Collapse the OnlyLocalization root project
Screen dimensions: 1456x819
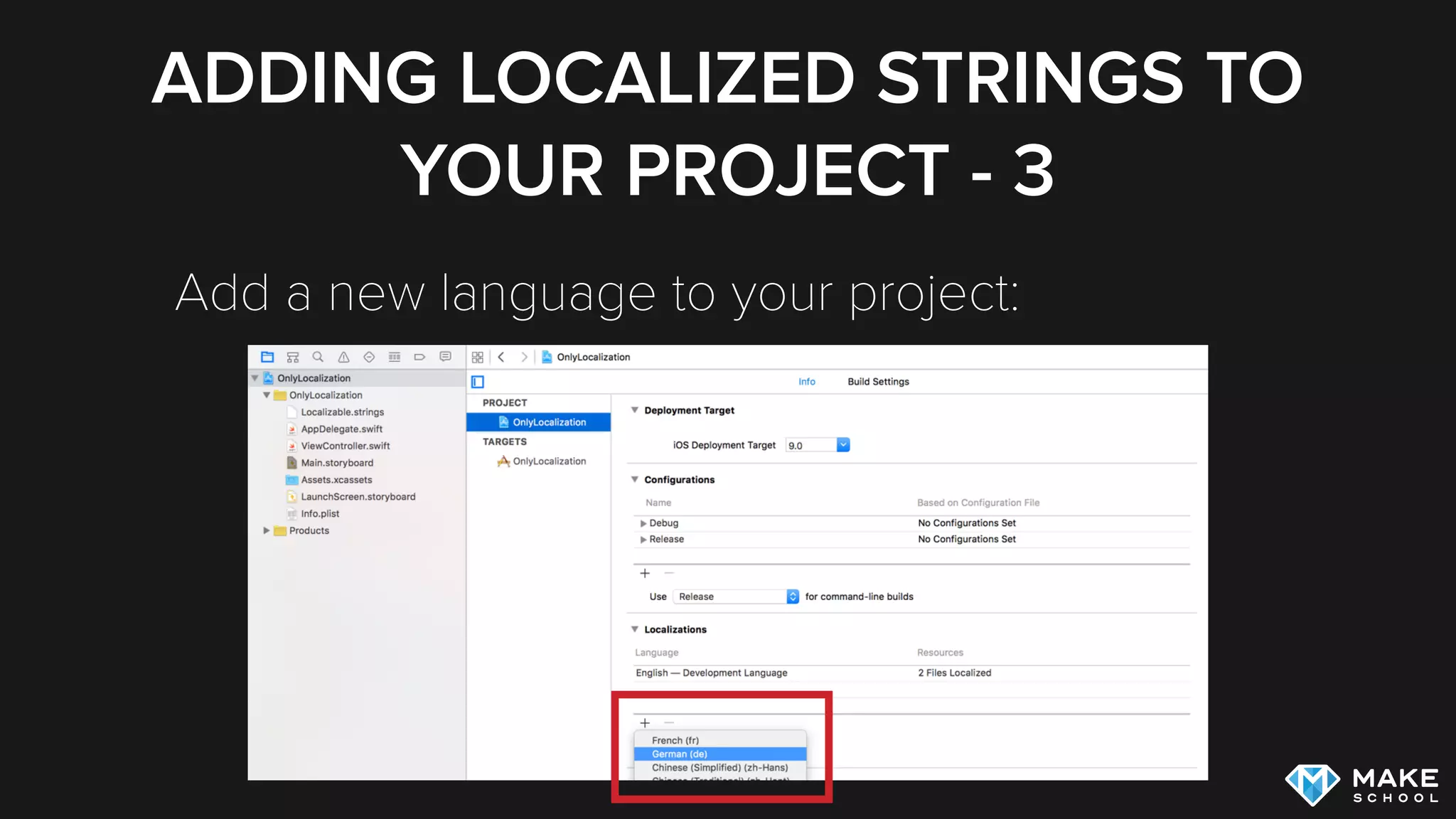point(255,378)
